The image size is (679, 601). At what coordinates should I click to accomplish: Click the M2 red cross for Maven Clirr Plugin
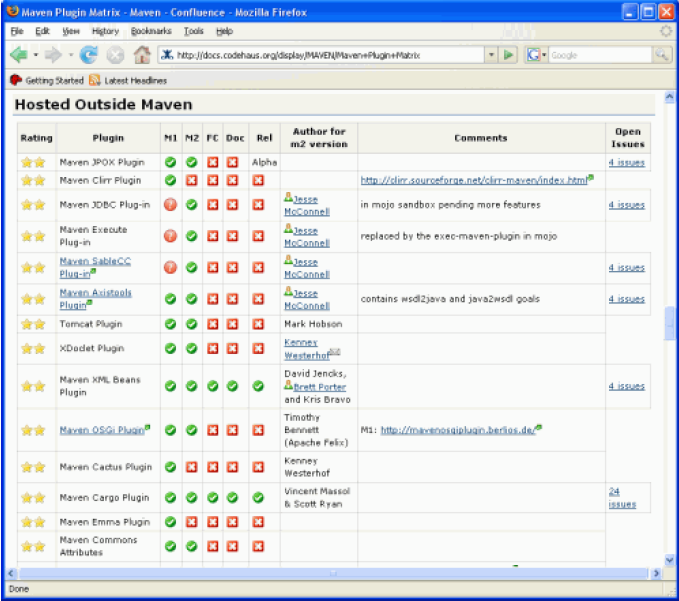point(191,180)
